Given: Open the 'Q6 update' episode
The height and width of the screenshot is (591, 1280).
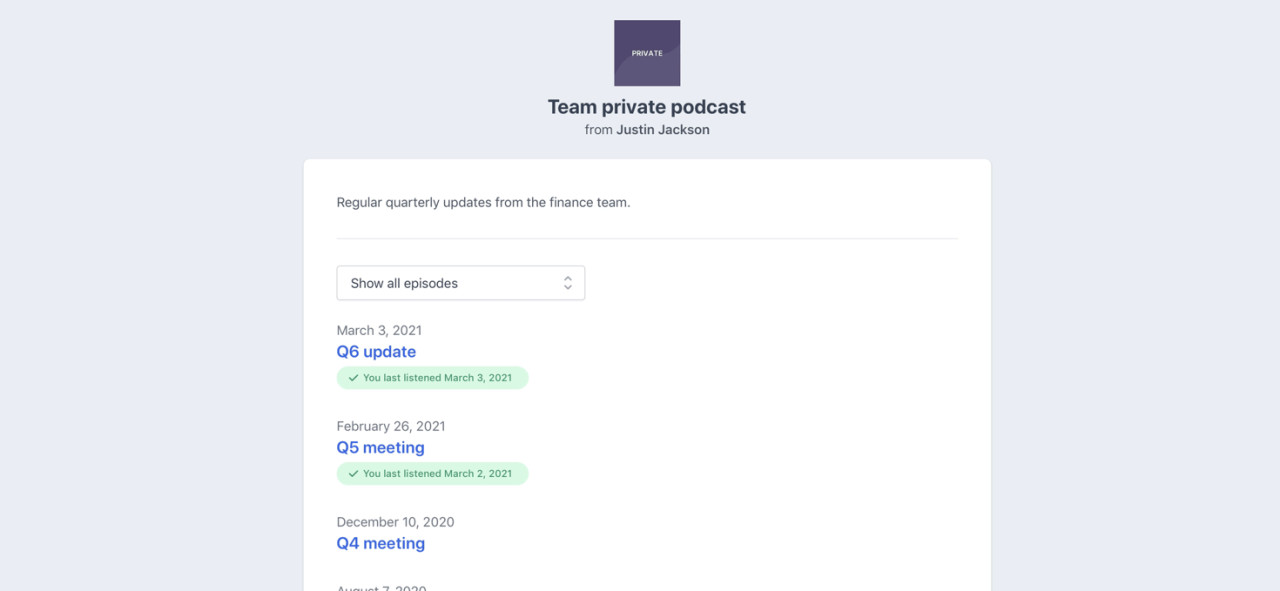Looking at the screenshot, I should pyautogui.click(x=376, y=351).
